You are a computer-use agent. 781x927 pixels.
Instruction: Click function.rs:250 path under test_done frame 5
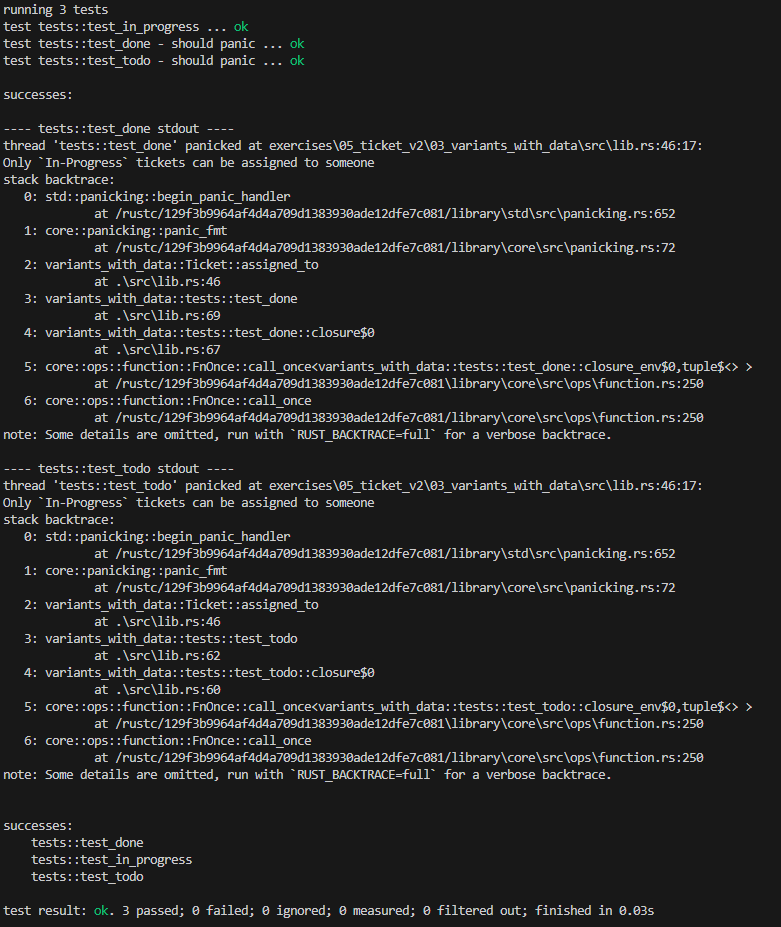410,384
